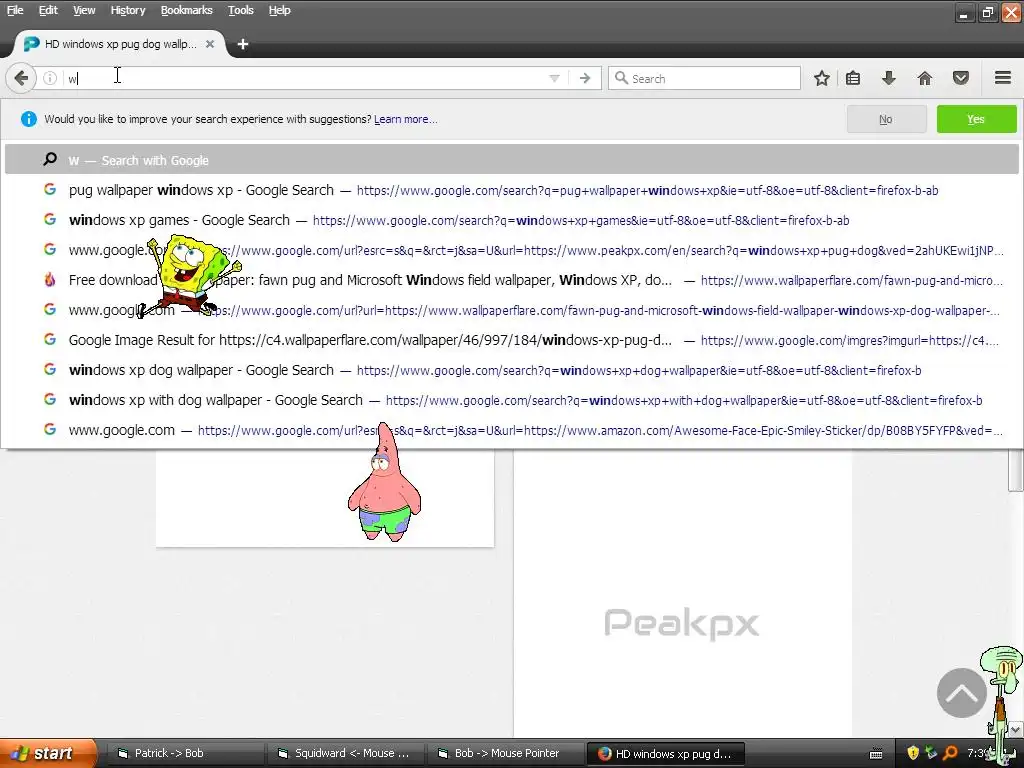
Task: Click the site information icon in address bar
Action: pyautogui.click(x=50, y=78)
